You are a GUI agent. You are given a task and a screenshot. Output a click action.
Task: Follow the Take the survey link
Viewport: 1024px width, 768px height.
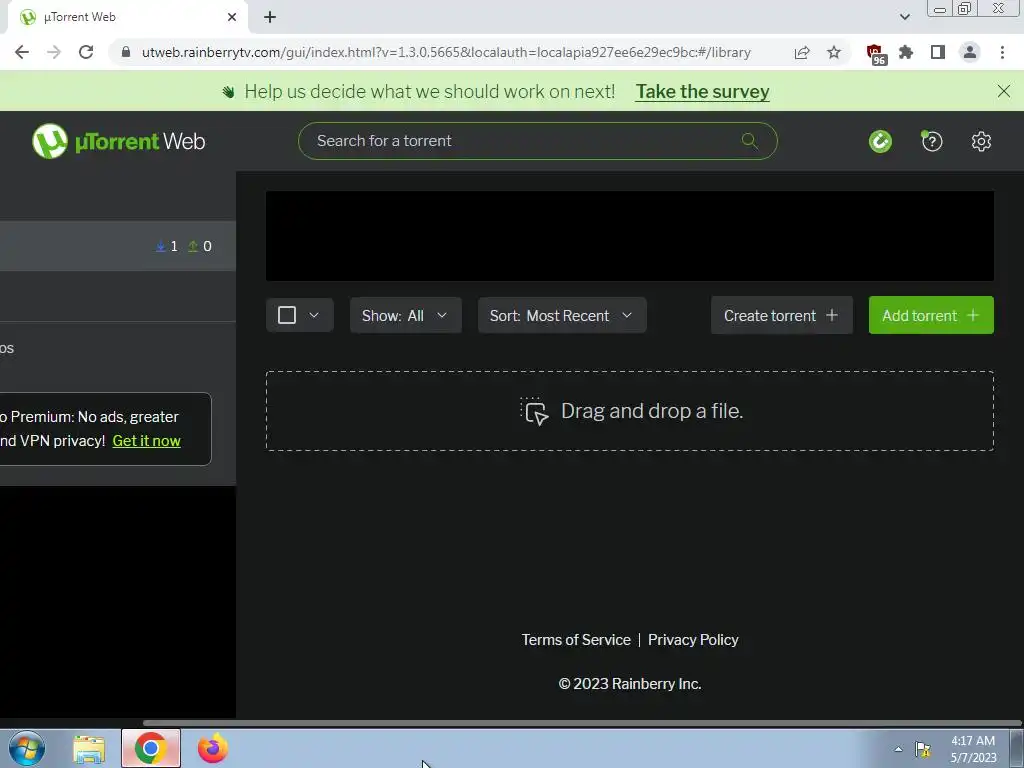click(703, 91)
